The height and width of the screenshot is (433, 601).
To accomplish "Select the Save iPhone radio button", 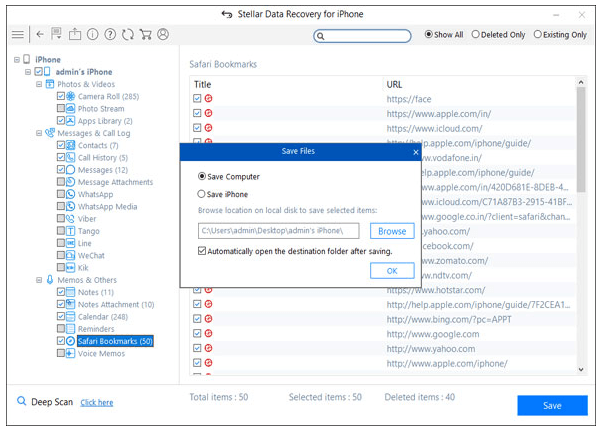I will [x=201, y=194].
